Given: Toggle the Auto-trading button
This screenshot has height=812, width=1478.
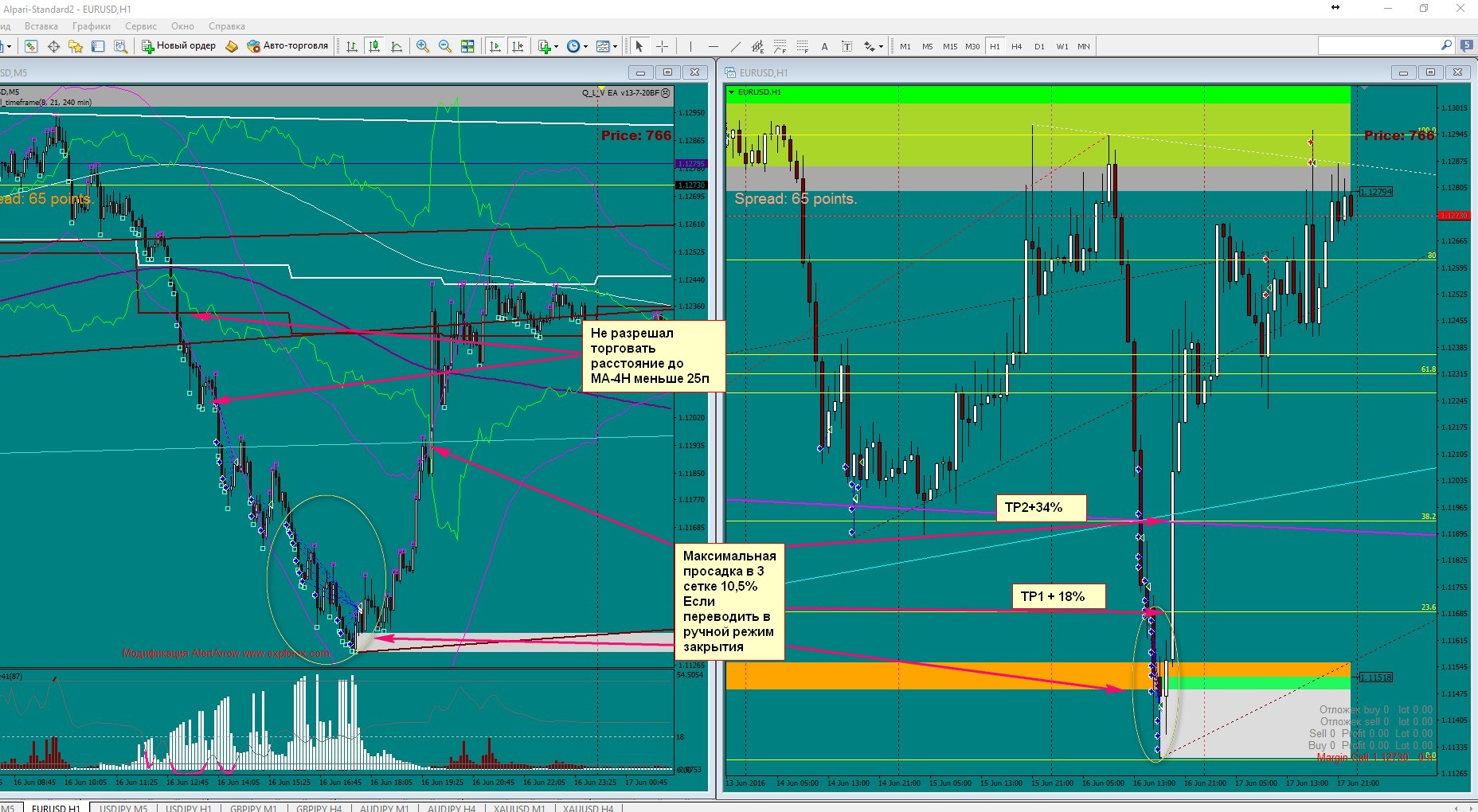Looking at the screenshot, I should (x=287, y=46).
